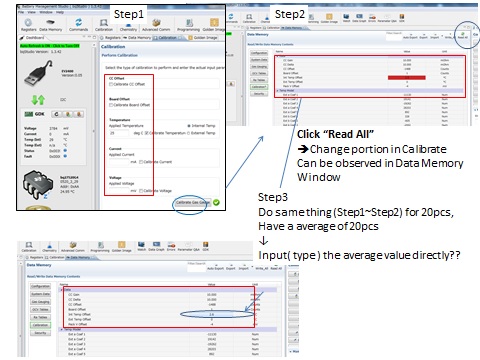Click Read All in Step2 window

tap(462, 36)
